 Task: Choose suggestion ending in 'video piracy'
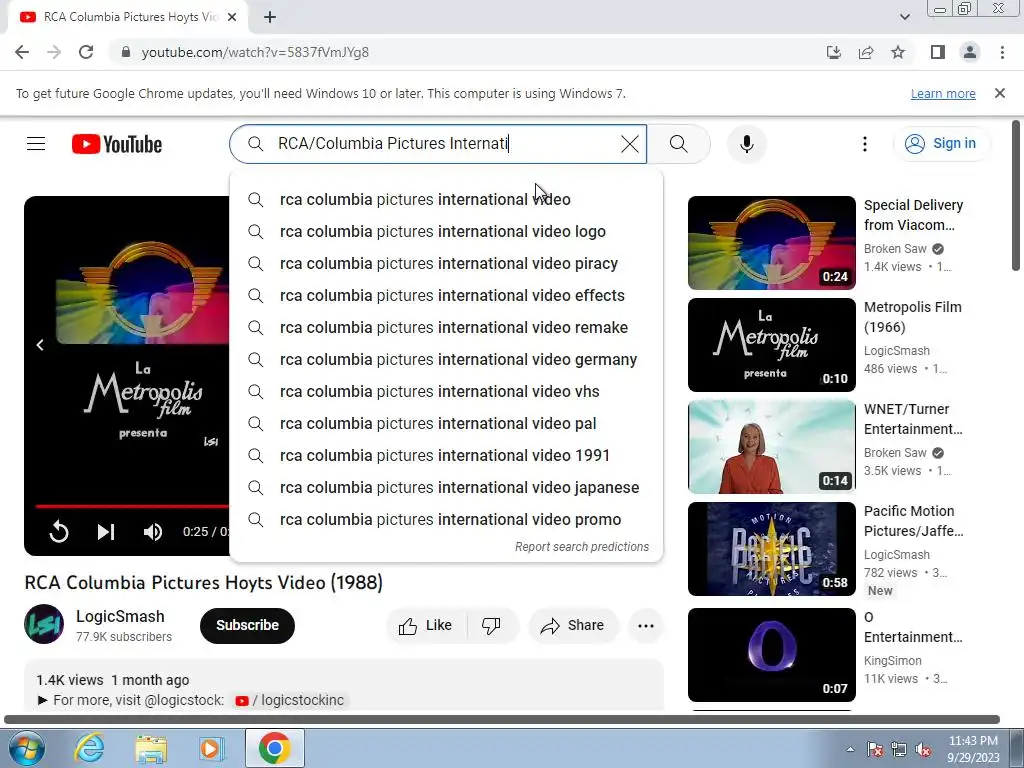click(446, 263)
